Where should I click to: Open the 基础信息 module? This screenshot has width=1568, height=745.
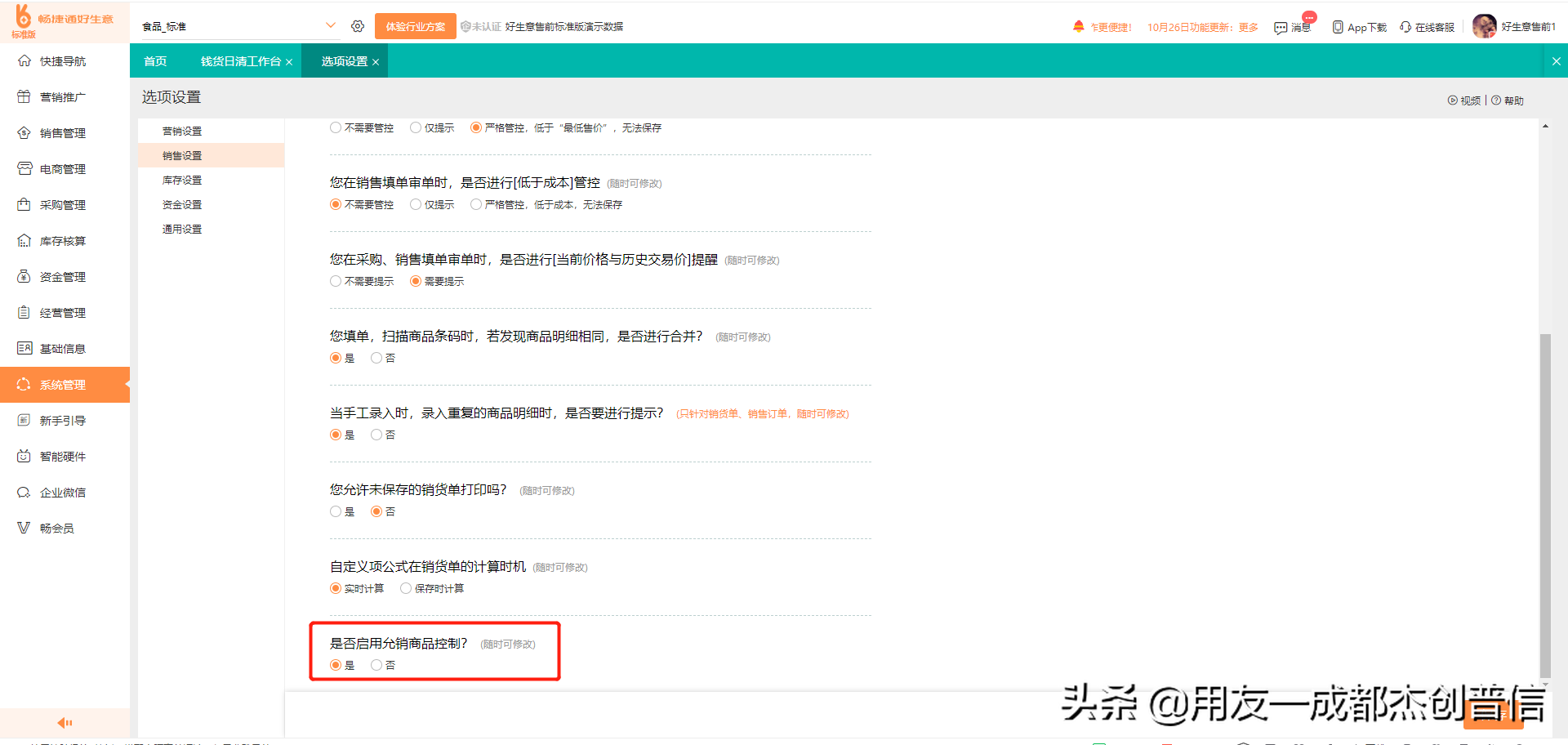coord(51,347)
